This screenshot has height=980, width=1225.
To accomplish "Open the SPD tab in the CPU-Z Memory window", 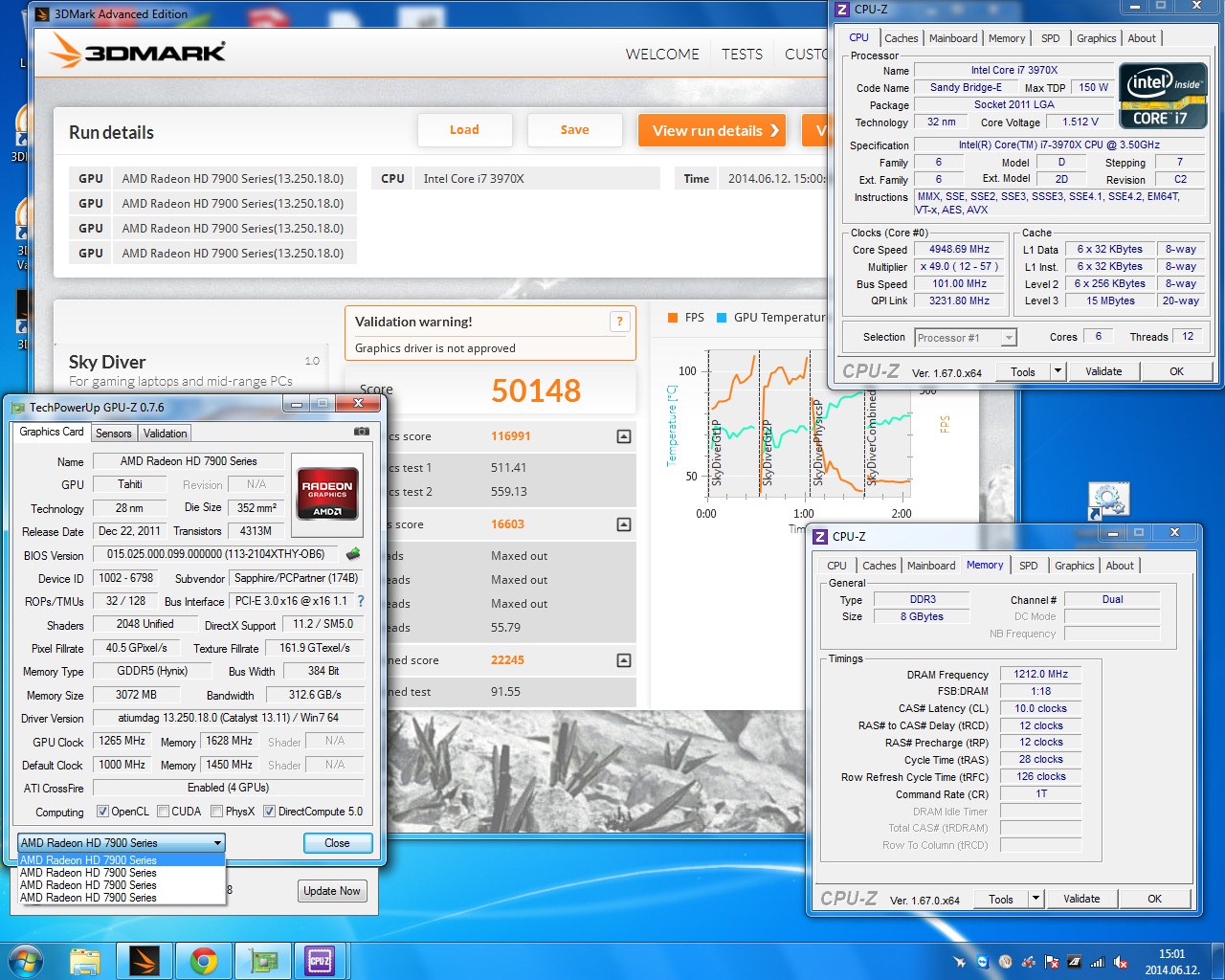I will pyautogui.click(x=1029, y=566).
